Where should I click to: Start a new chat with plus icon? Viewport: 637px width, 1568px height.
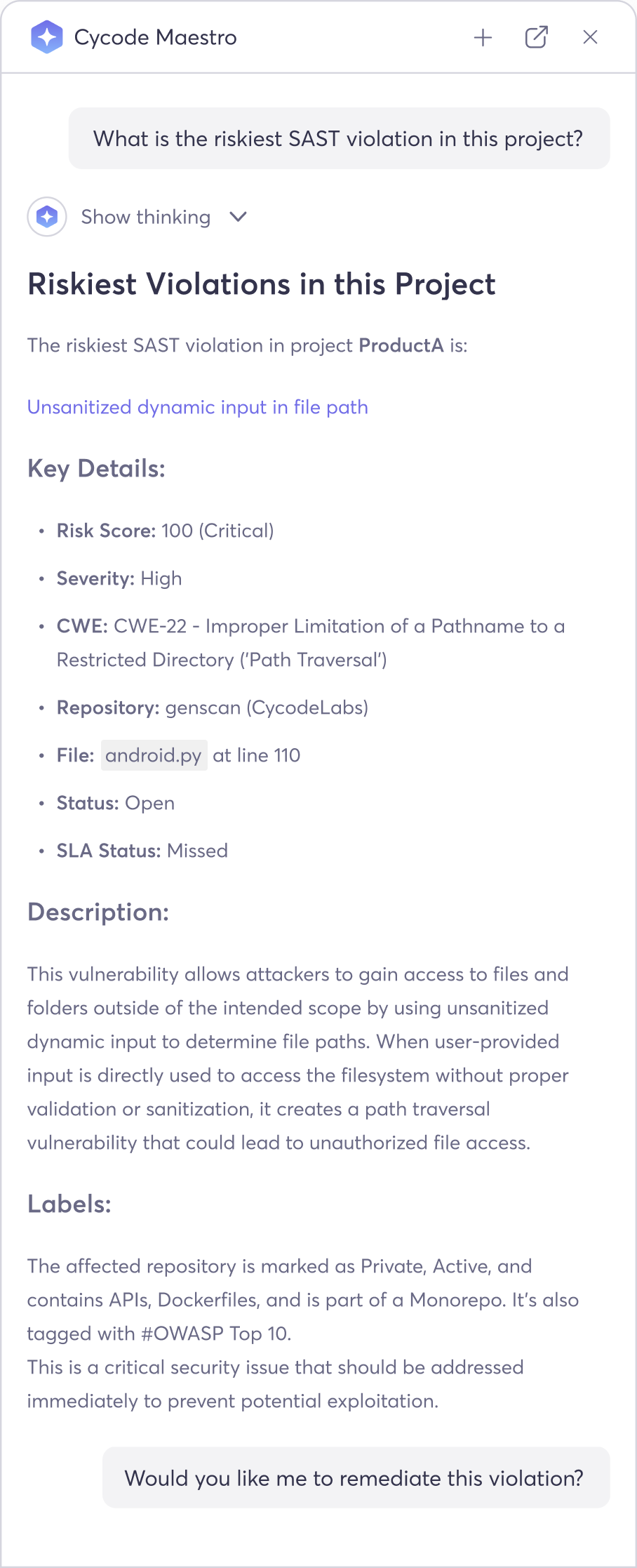pos(483,37)
